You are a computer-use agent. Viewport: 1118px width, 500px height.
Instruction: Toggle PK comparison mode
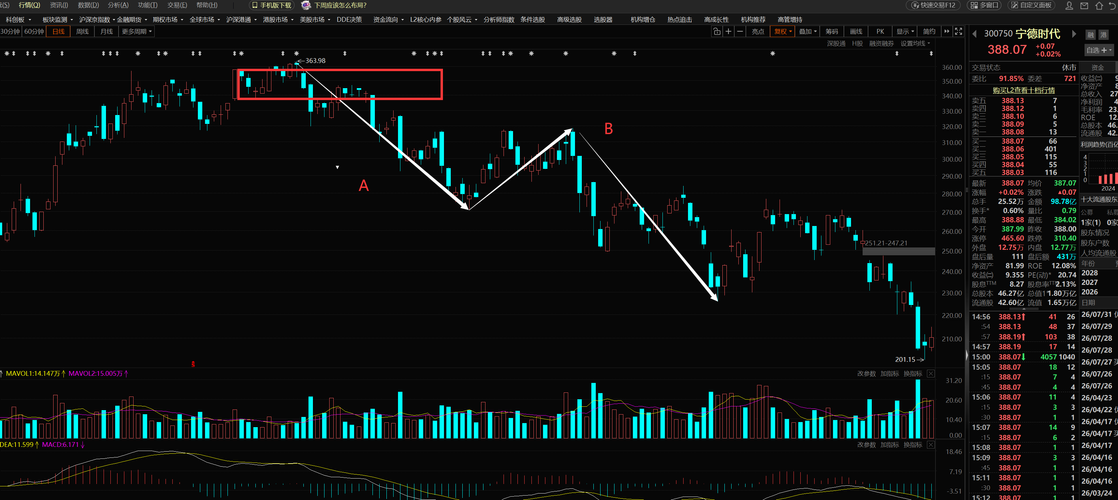[x=881, y=31]
